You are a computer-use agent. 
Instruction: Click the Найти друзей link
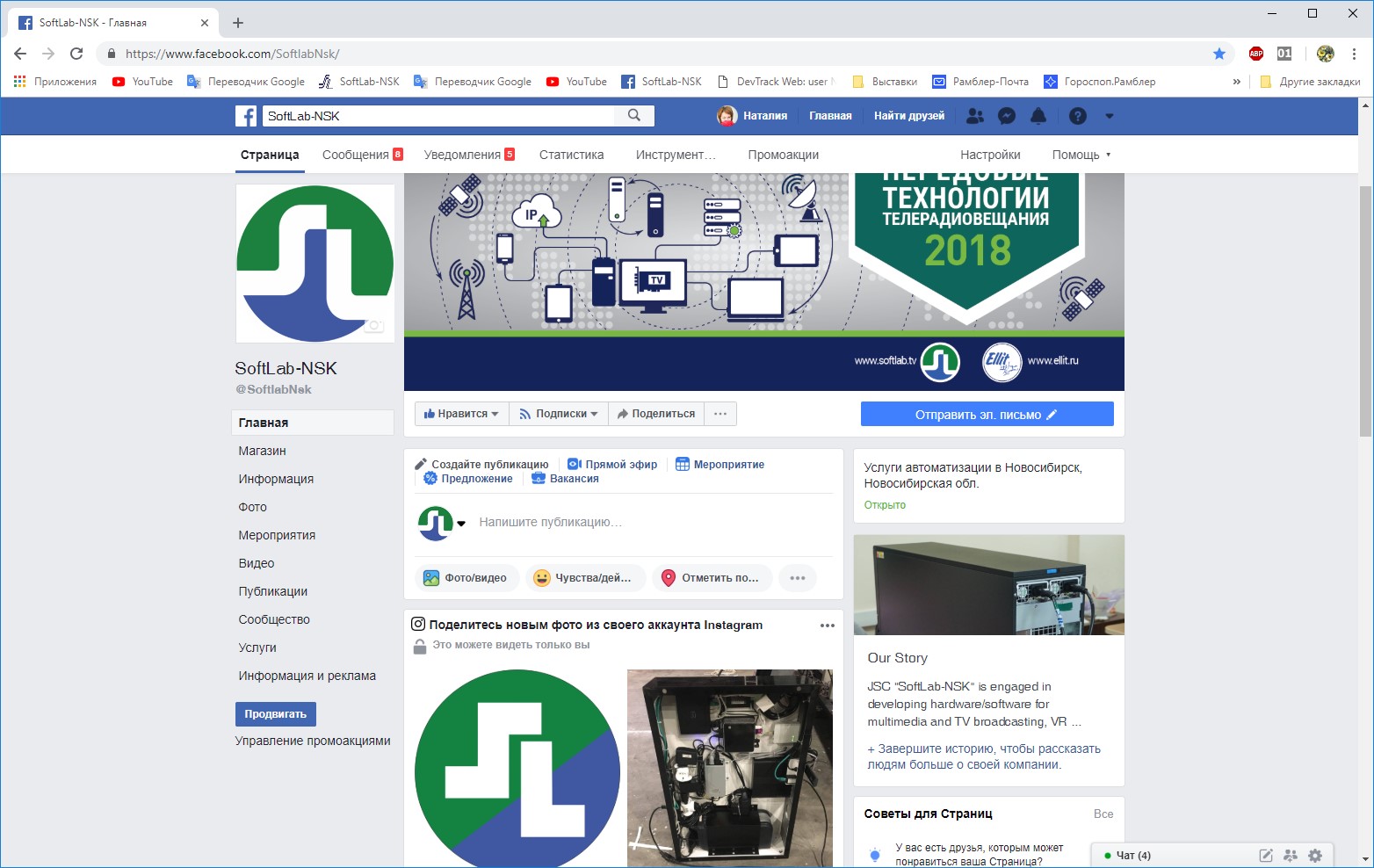click(909, 116)
